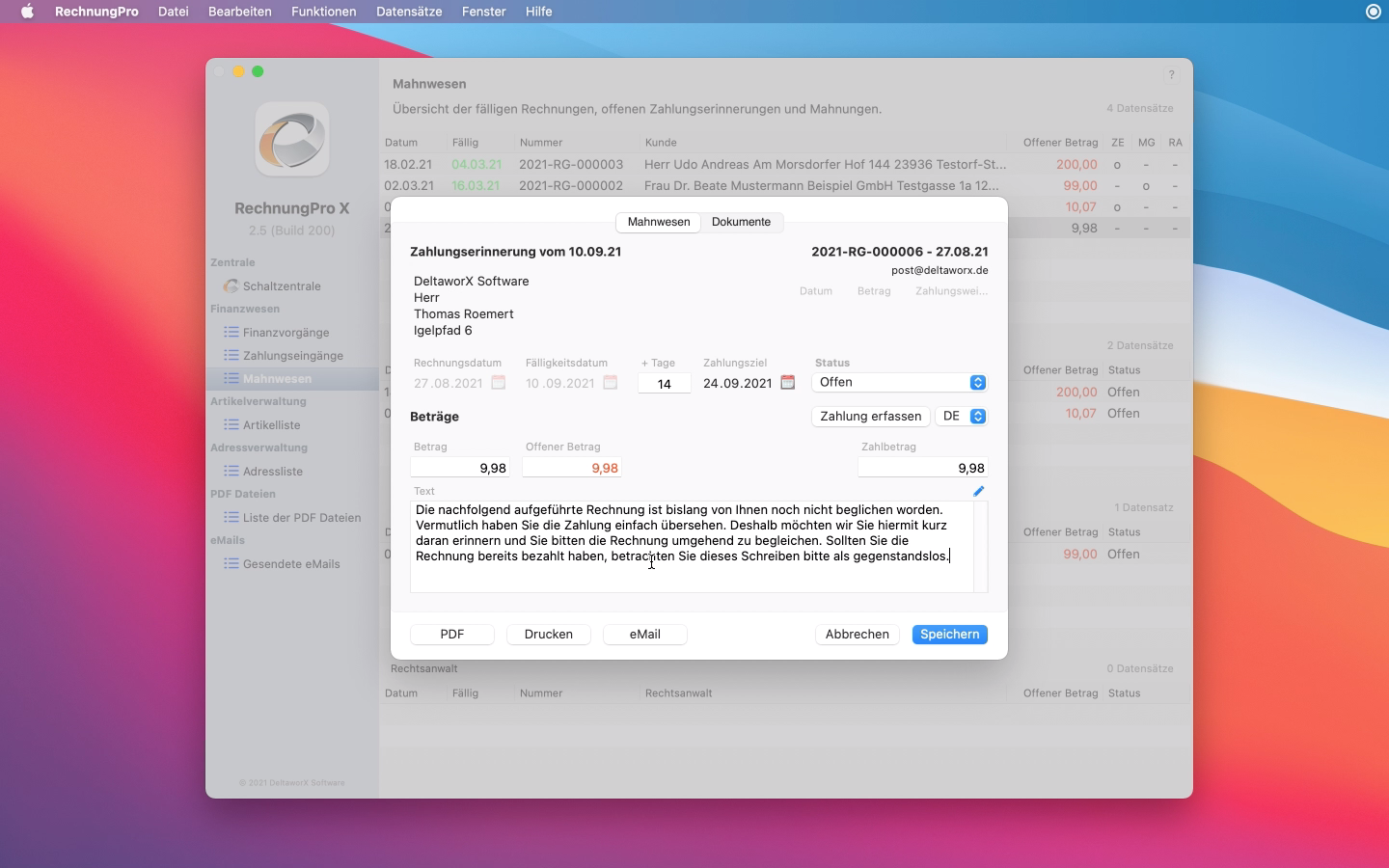
Task: Open the Datensätze menu
Action: pyautogui.click(x=409, y=12)
